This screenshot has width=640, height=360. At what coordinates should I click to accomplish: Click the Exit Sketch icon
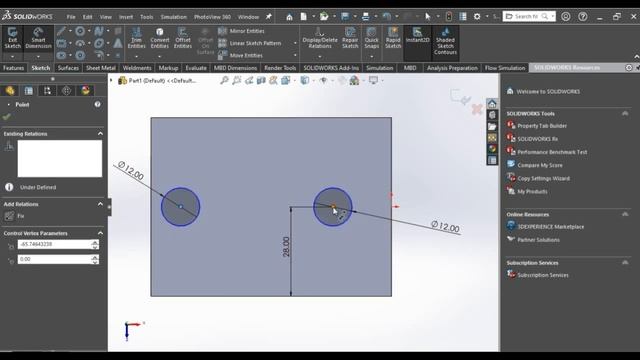[x=13, y=38]
